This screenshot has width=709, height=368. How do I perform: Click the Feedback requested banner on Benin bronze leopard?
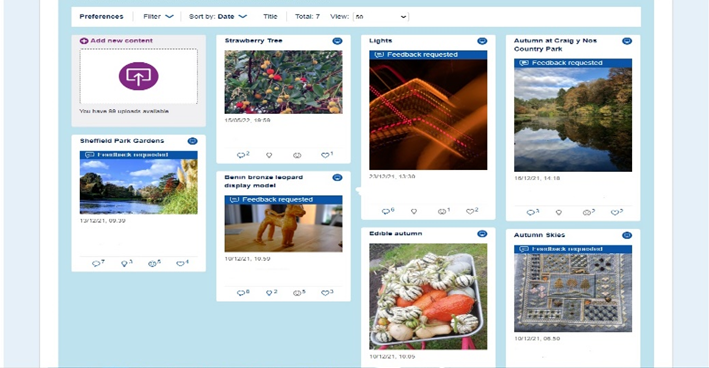tap(284, 200)
